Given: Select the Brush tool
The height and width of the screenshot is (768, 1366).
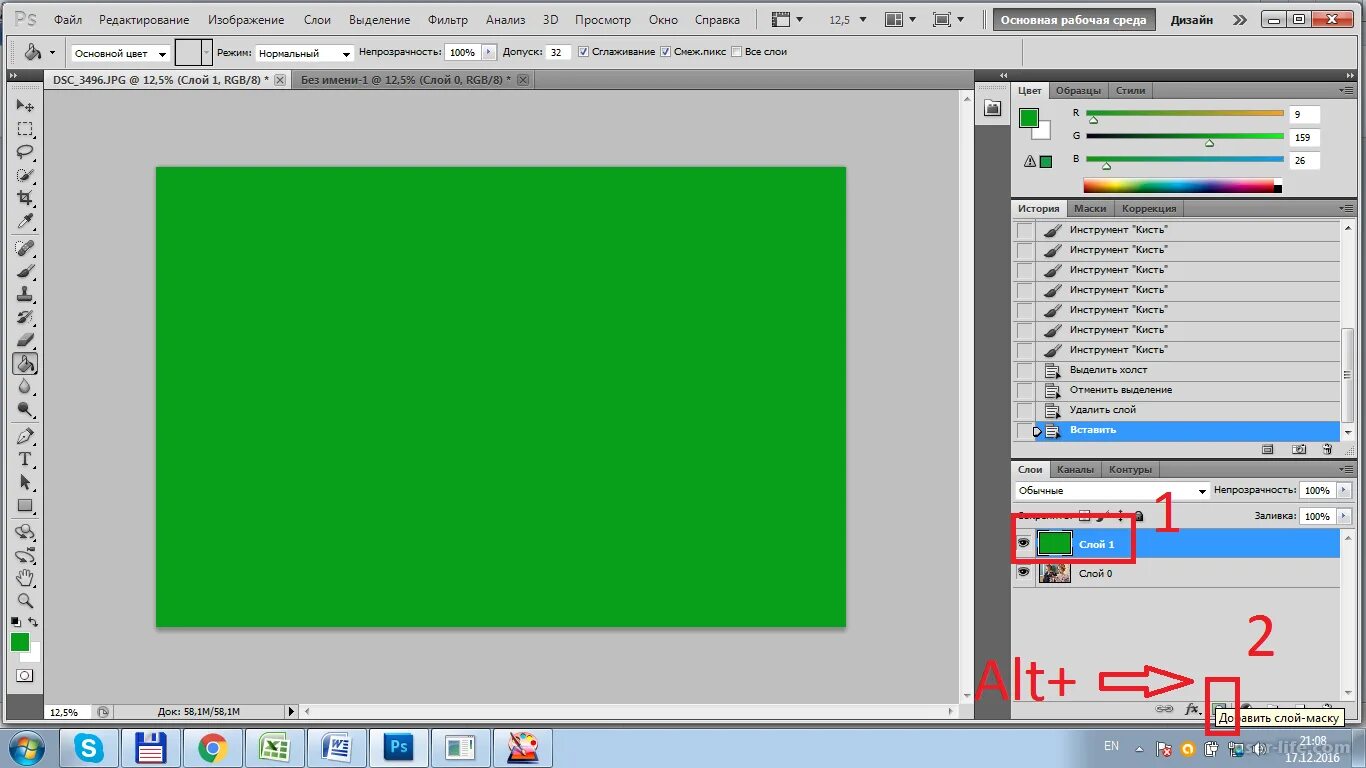Looking at the screenshot, I should (25, 271).
